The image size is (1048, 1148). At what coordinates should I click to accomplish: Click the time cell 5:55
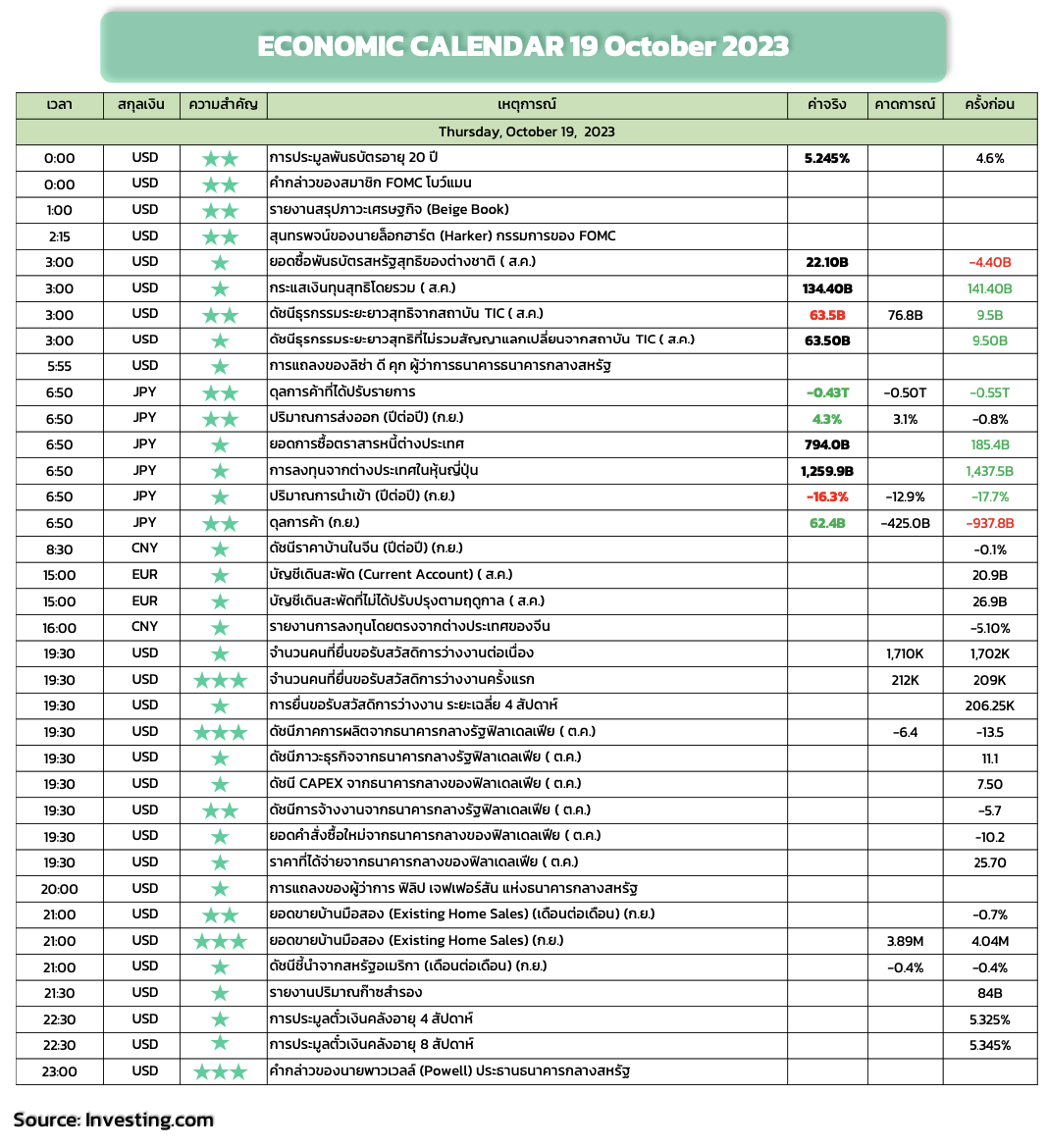coord(59,367)
